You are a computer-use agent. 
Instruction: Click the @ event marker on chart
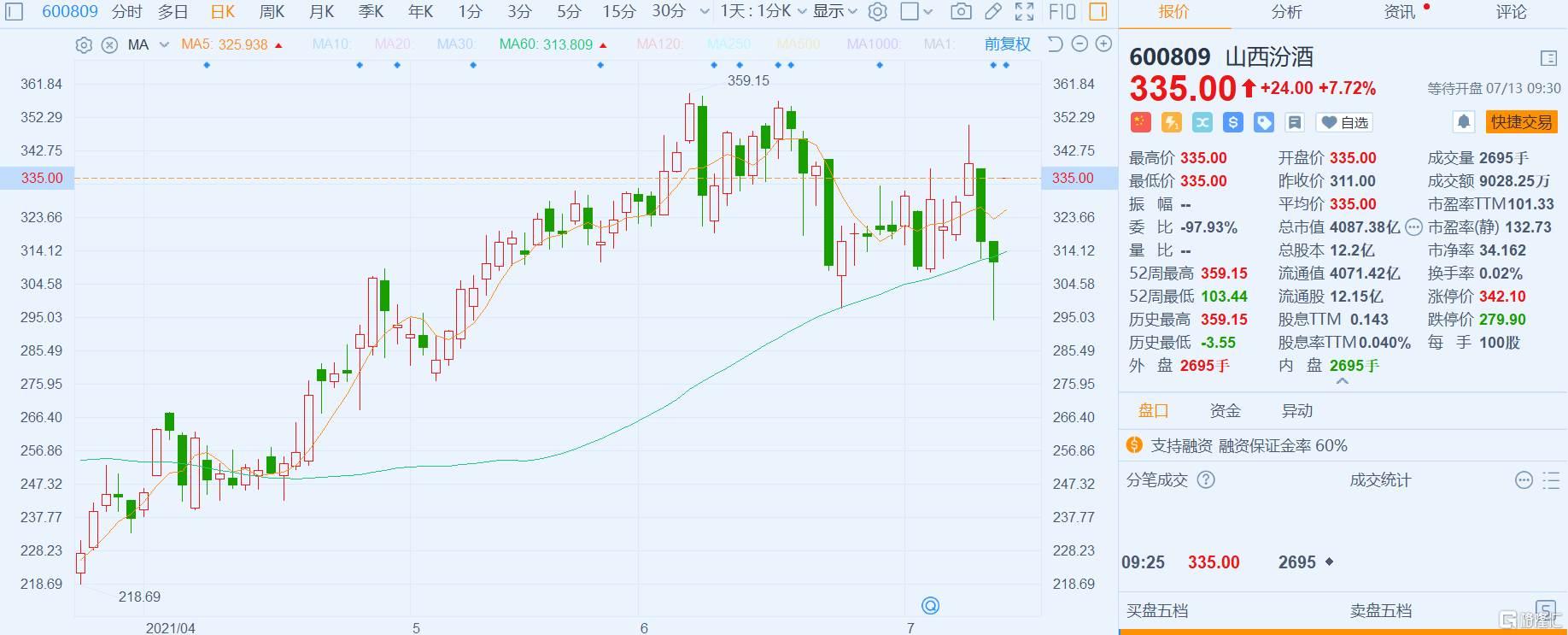(931, 605)
